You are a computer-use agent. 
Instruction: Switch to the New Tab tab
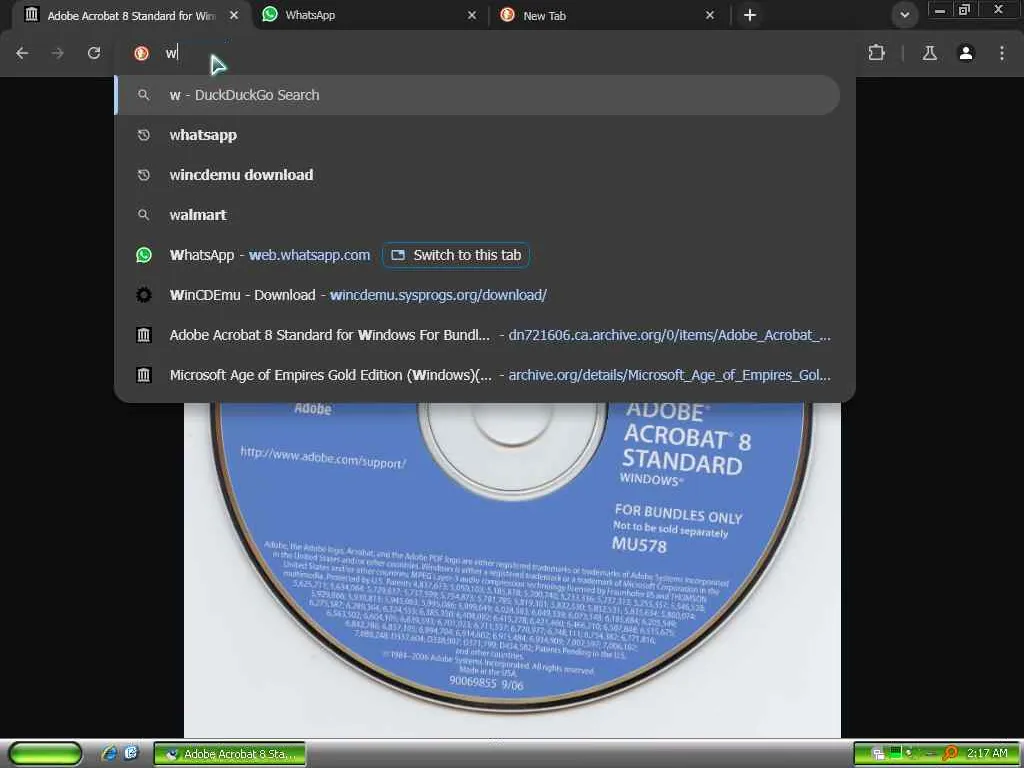click(609, 15)
